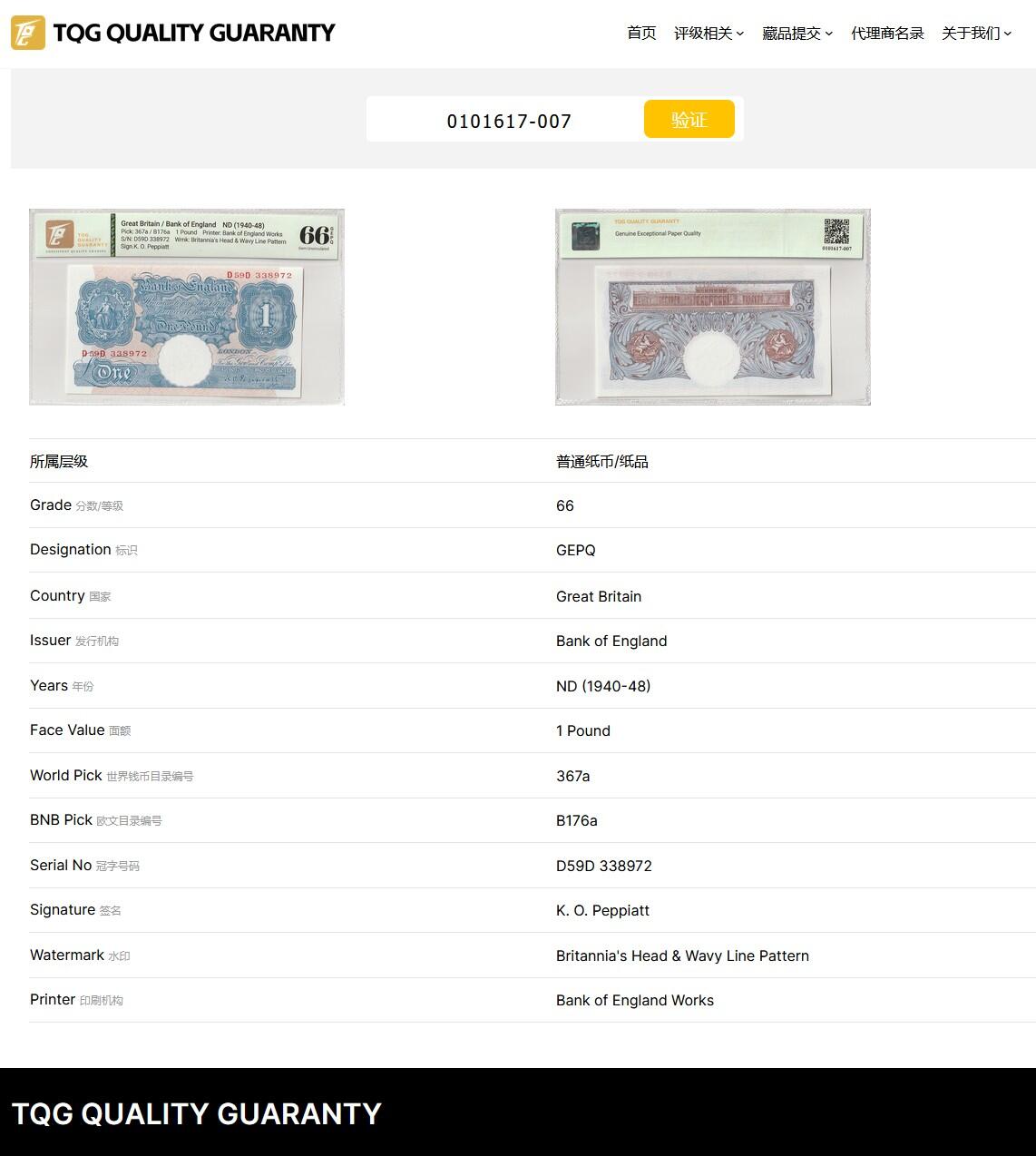Click the Grade 分数/等级 label

[76, 505]
